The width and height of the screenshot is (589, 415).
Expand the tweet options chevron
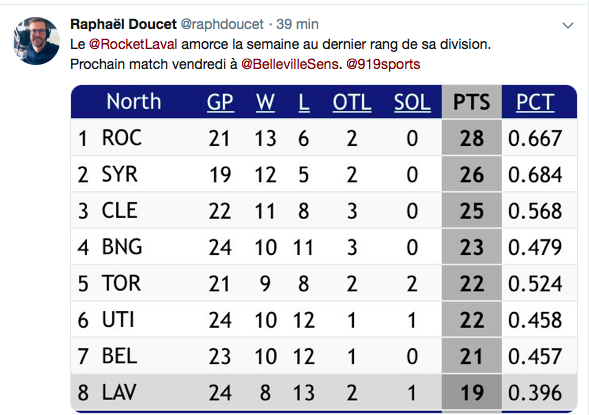point(568,25)
